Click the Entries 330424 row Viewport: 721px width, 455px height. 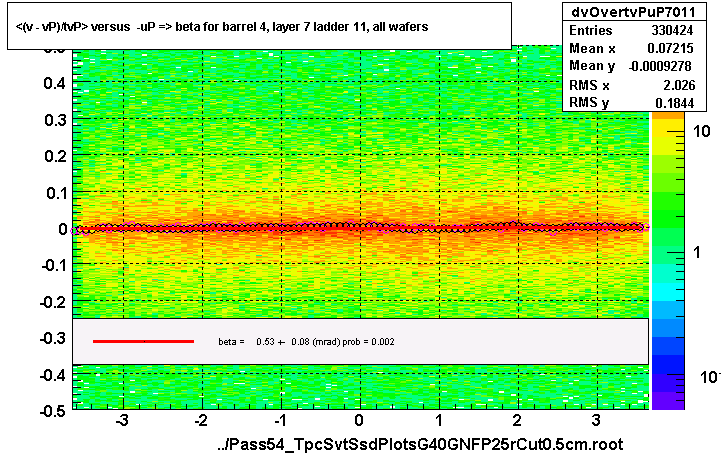[634, 30]
